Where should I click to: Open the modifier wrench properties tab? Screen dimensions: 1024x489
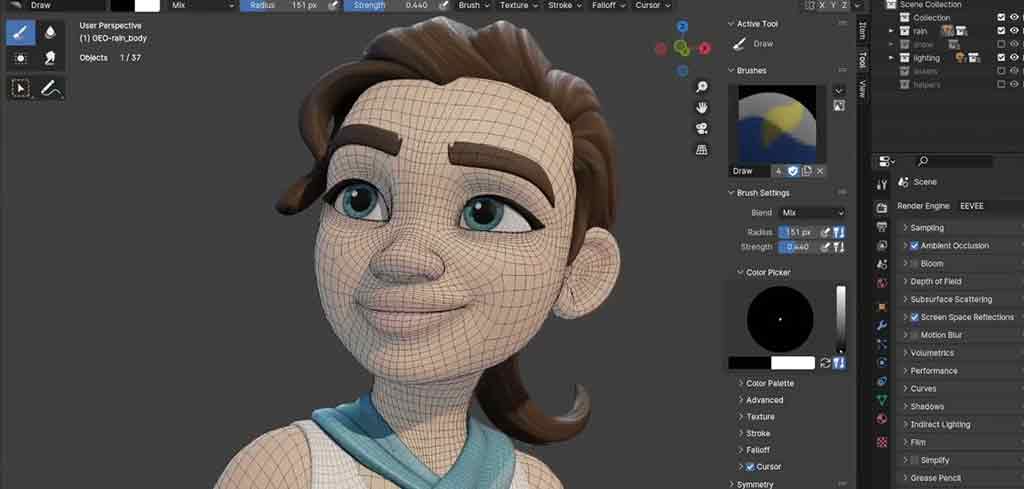click(881, 326)
